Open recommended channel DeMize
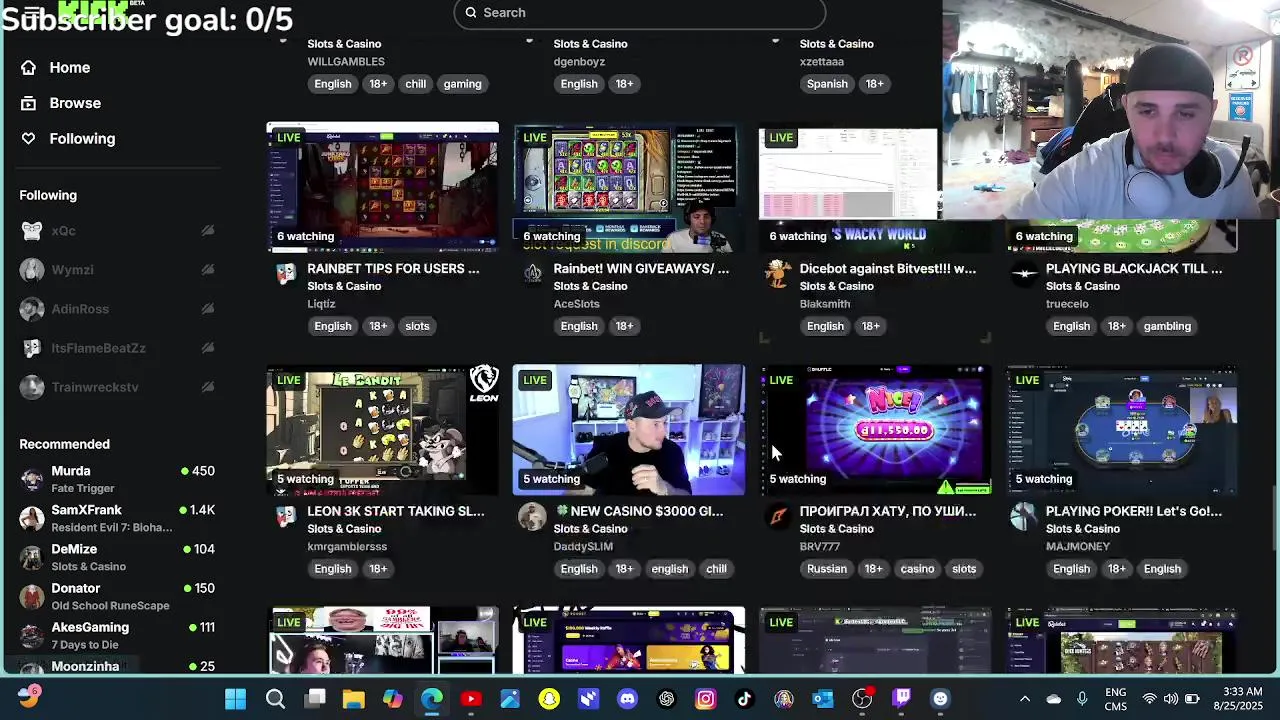Image resolution: width=1280 pixels, height=720 pixels. 118,557
